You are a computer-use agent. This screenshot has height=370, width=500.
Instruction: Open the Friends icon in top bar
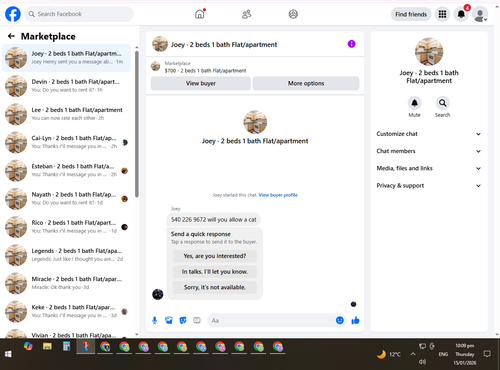246,14
